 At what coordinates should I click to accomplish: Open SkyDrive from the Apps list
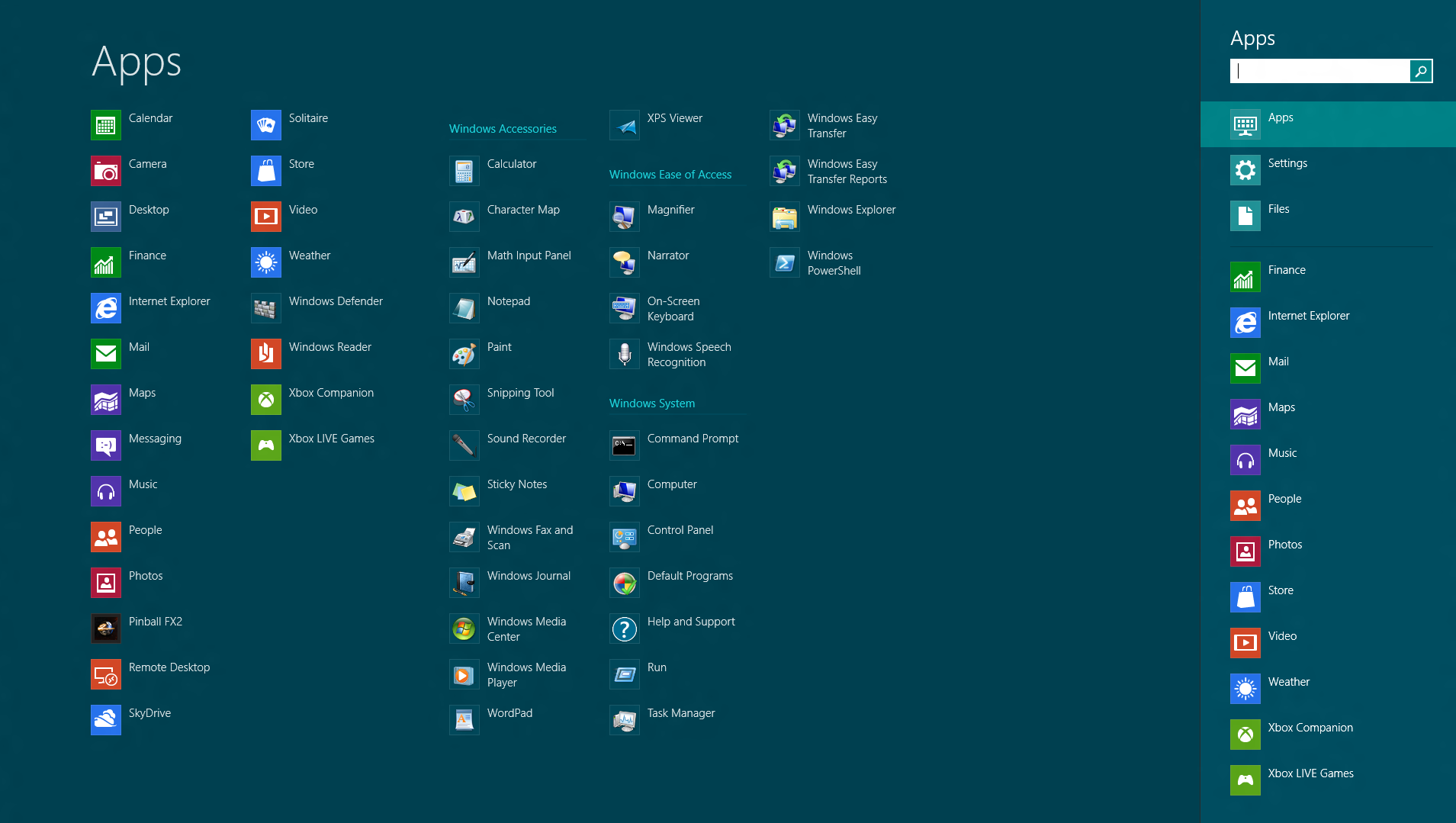coord(105,720)
